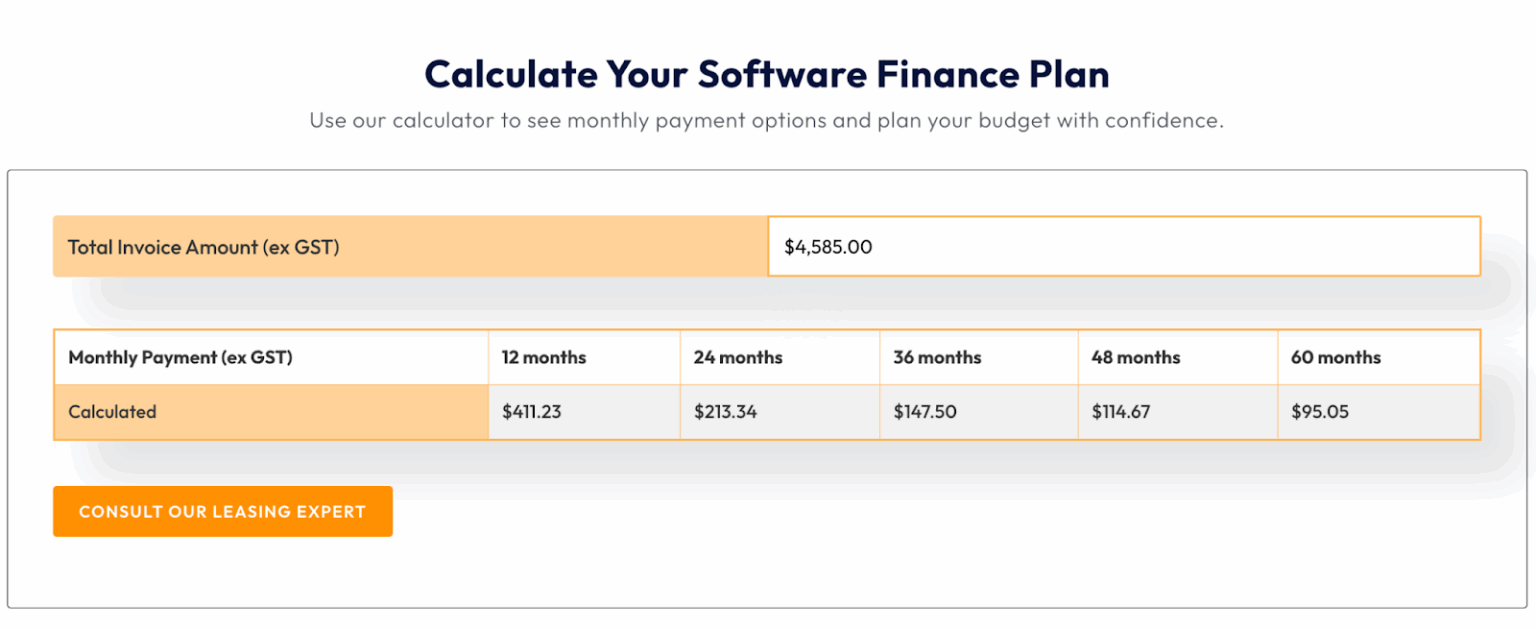1536x630 pixels.
Task: Click the $114.67 monthly payment cell
Action: tap(1178, 412)
